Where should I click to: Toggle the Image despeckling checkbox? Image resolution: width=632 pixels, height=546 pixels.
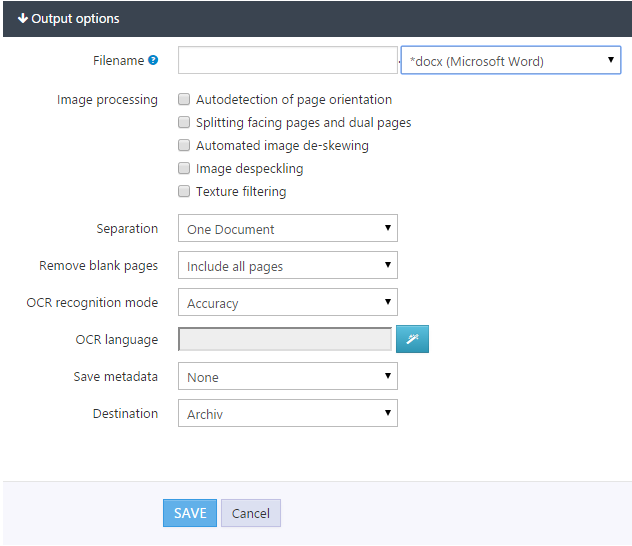click(184, 169)
